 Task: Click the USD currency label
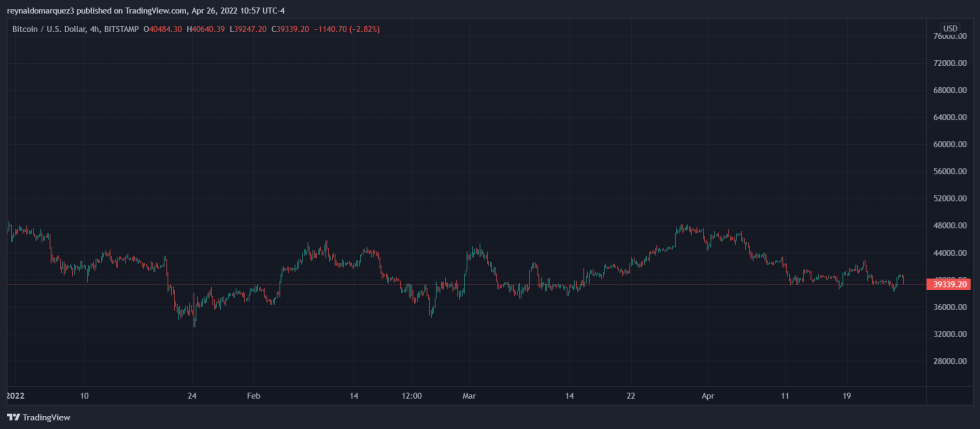(x=950, y=29)
